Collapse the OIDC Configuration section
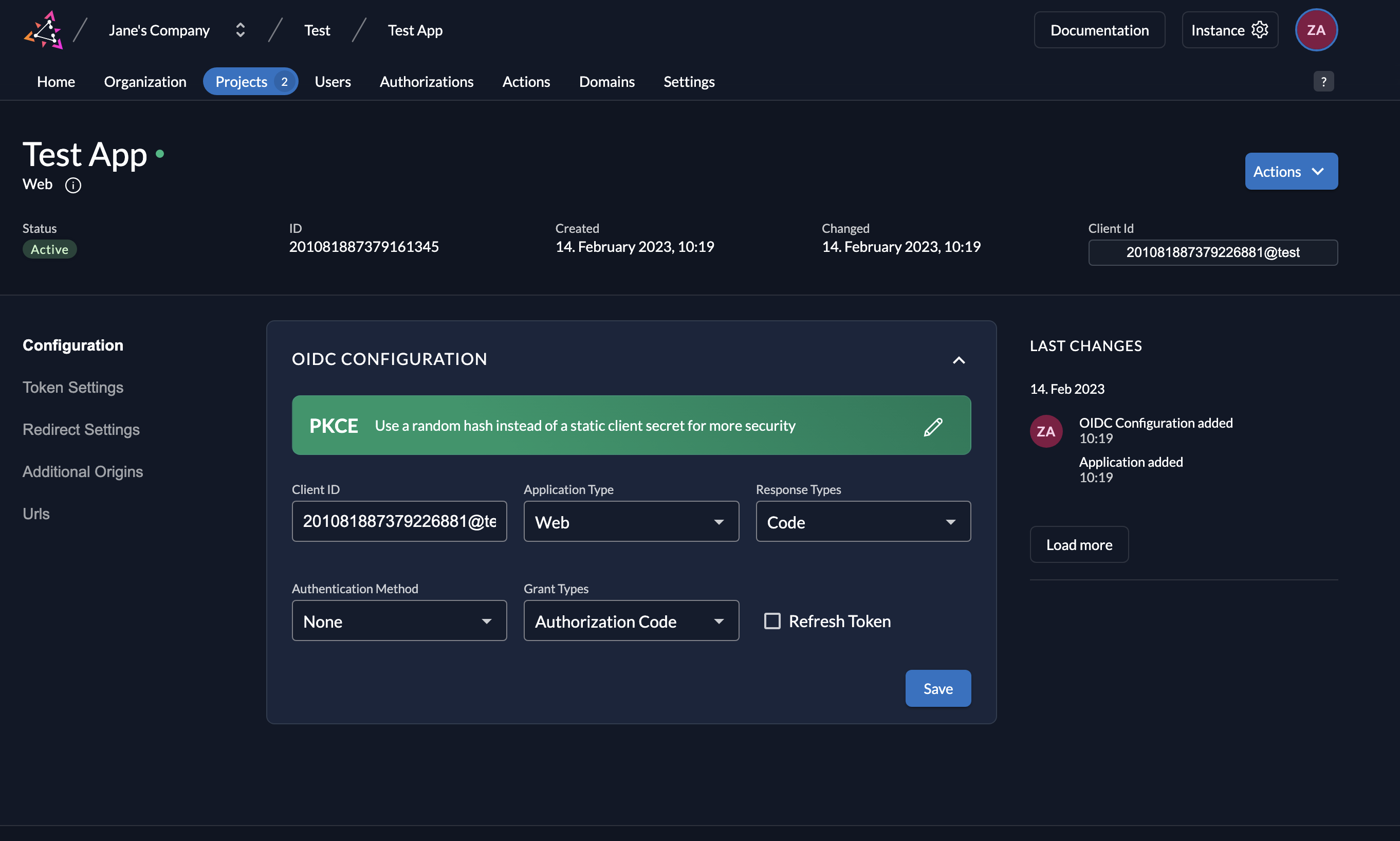 pos(959,360)
